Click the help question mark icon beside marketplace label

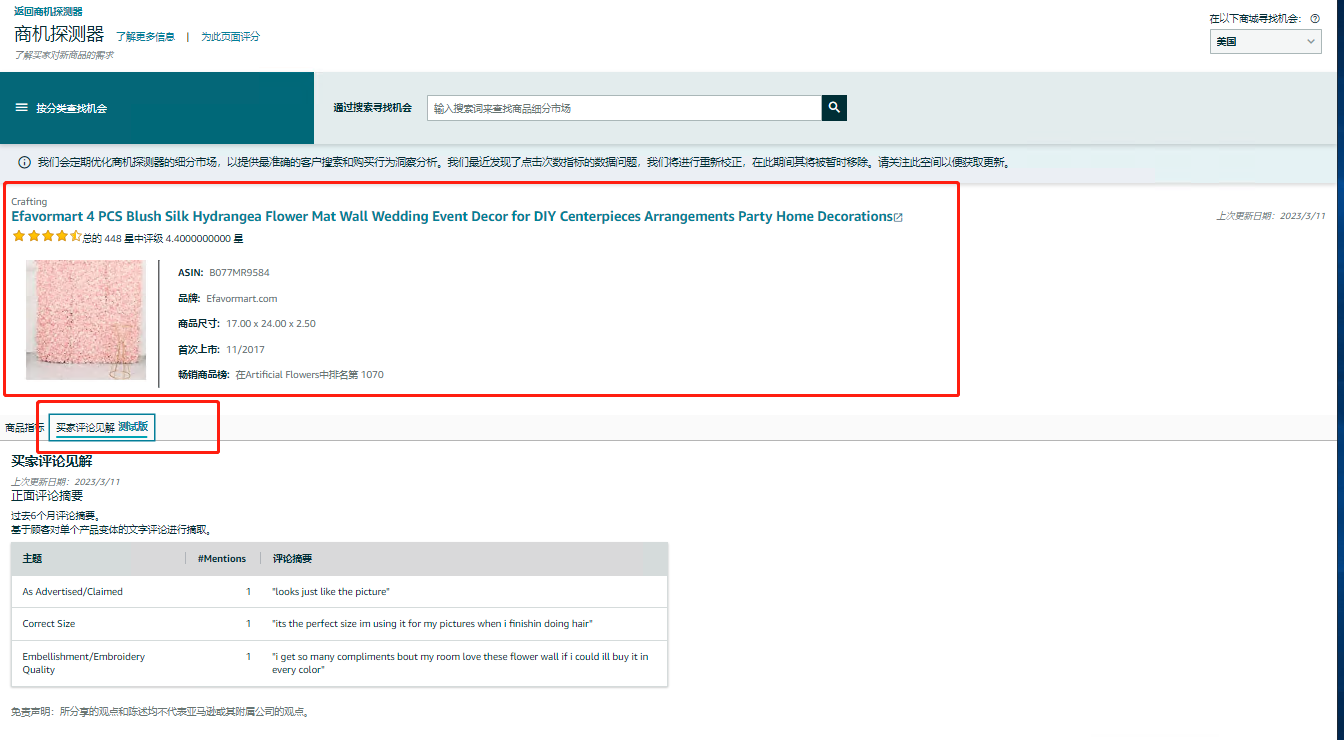pos(1315,19)
